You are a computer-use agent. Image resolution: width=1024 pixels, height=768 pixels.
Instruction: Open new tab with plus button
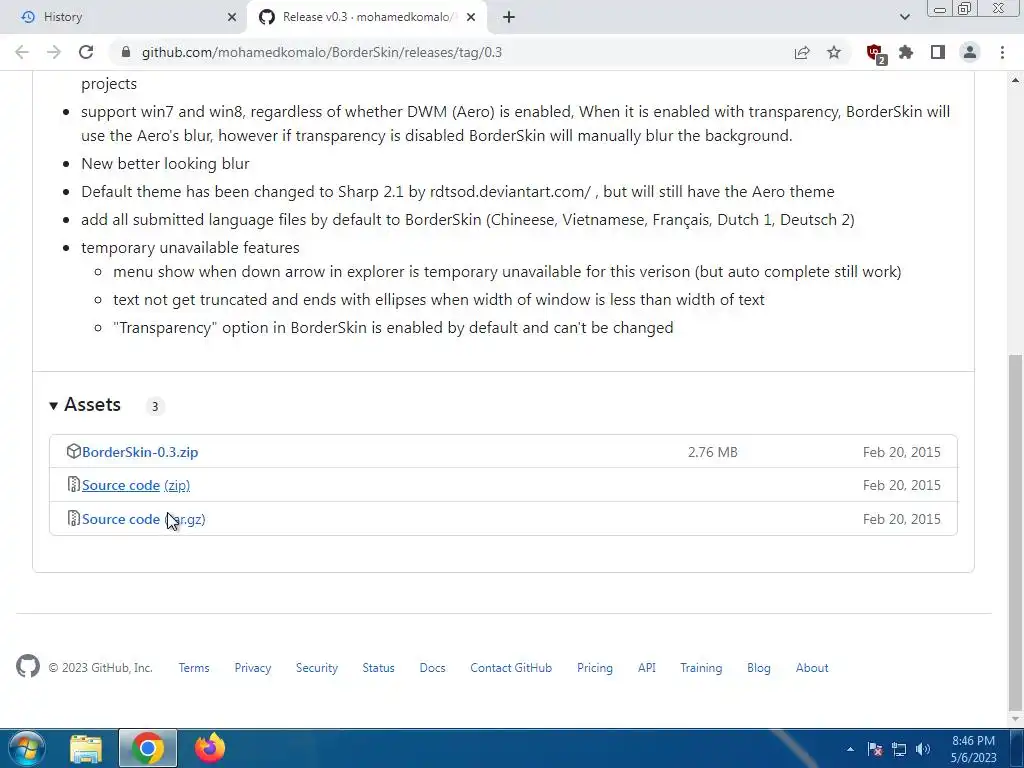[509, 17]
